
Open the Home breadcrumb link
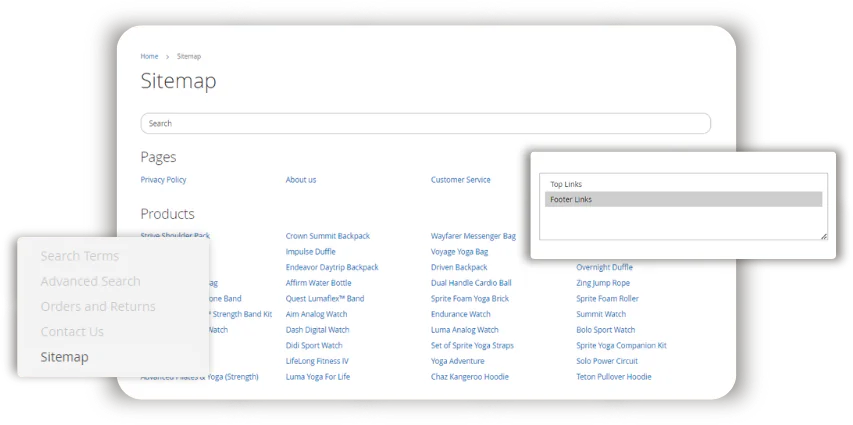[x=149, y=57]
